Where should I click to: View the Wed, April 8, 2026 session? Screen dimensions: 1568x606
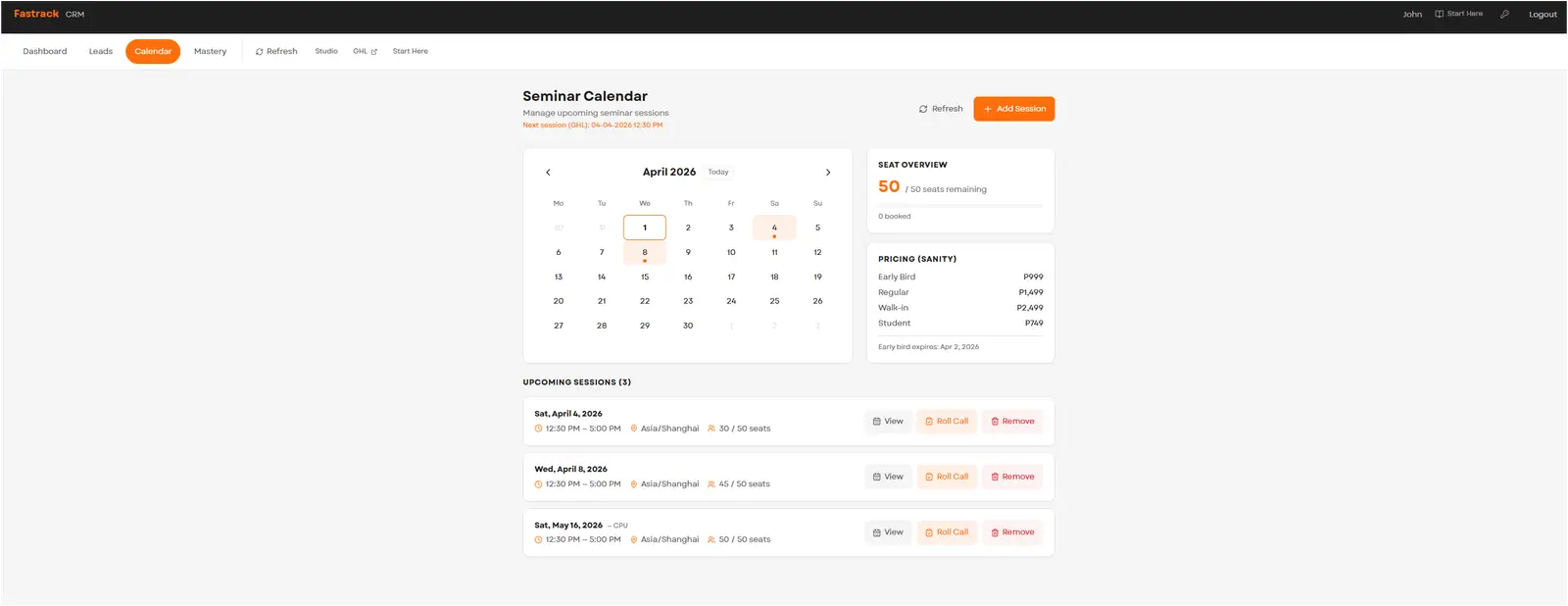coord(888,477)
